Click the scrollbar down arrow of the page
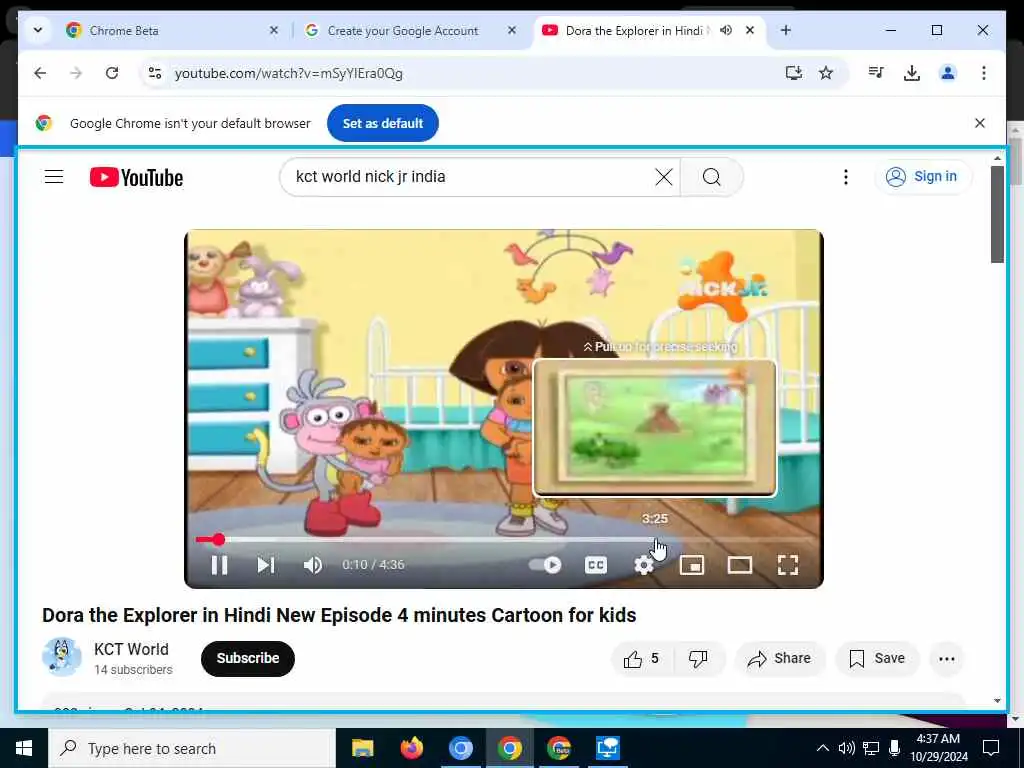The width and height of the screenshot is (1024, 768). click(x=997, y=701)
